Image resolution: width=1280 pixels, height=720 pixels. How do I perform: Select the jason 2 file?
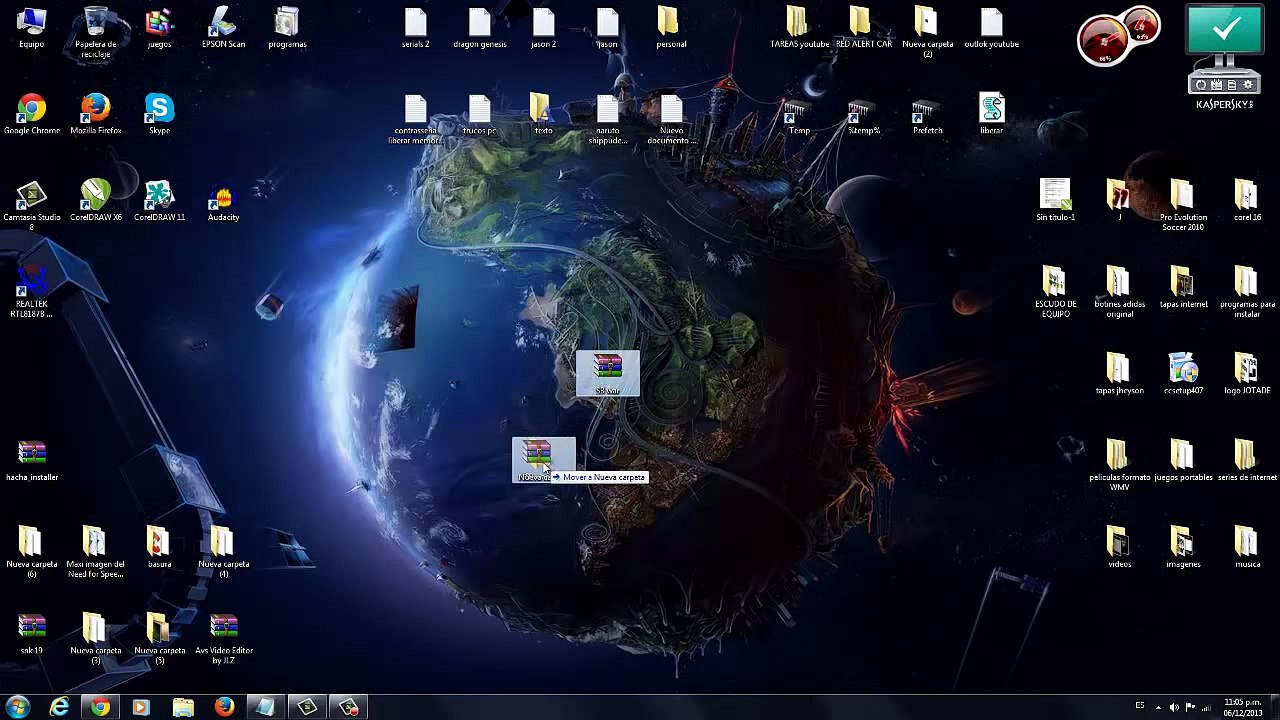543,28
